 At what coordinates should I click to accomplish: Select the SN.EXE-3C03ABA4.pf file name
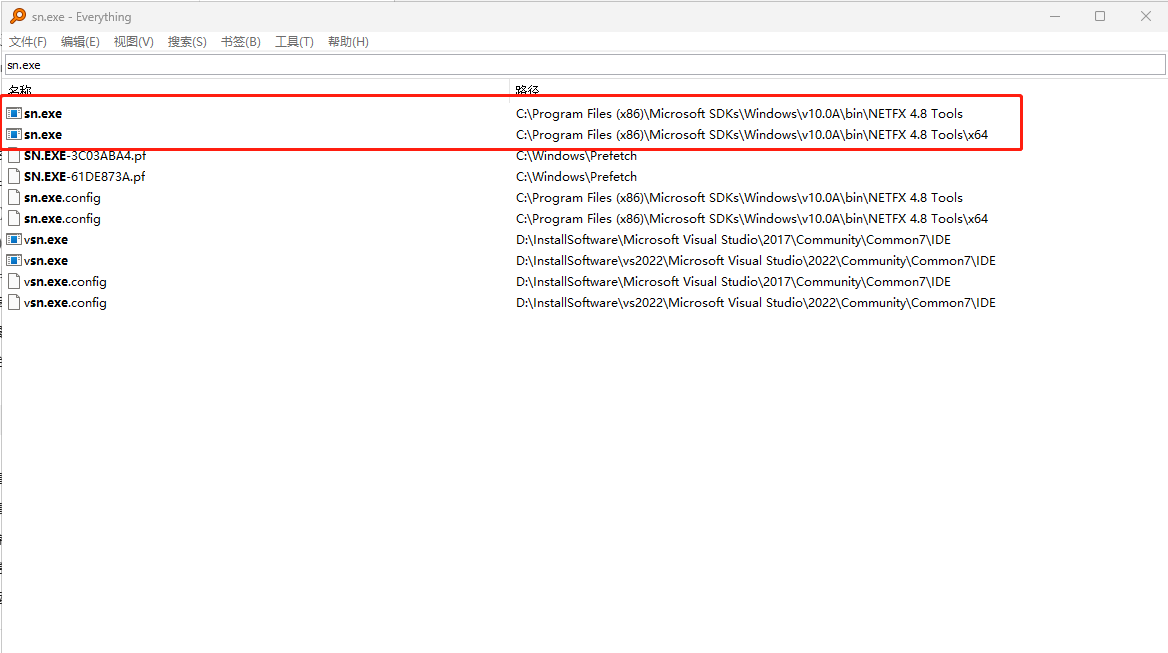(x=85, y=156)
